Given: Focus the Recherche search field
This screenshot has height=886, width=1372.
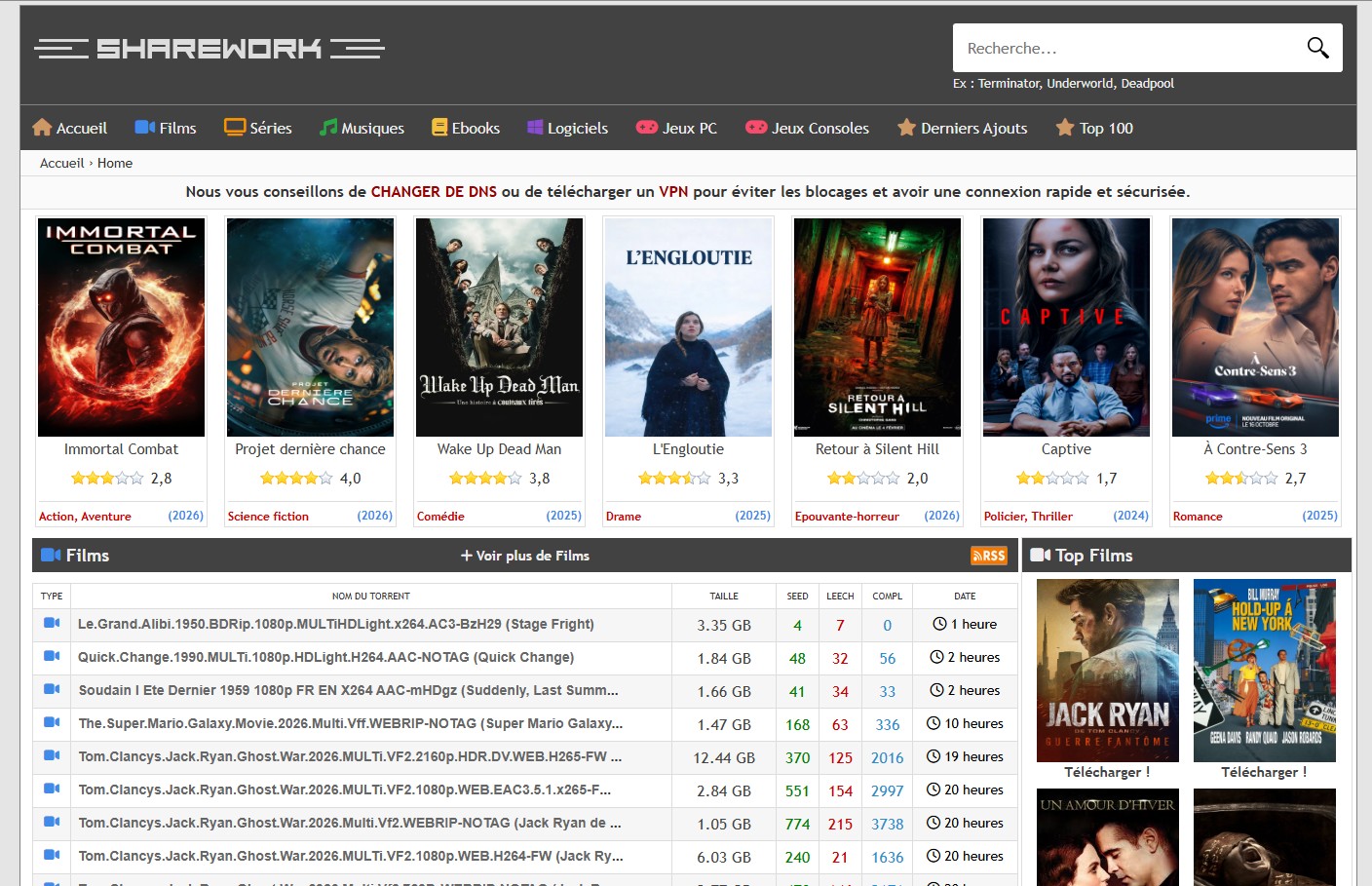Looking at the screenshot, I should click(1130, 48).
